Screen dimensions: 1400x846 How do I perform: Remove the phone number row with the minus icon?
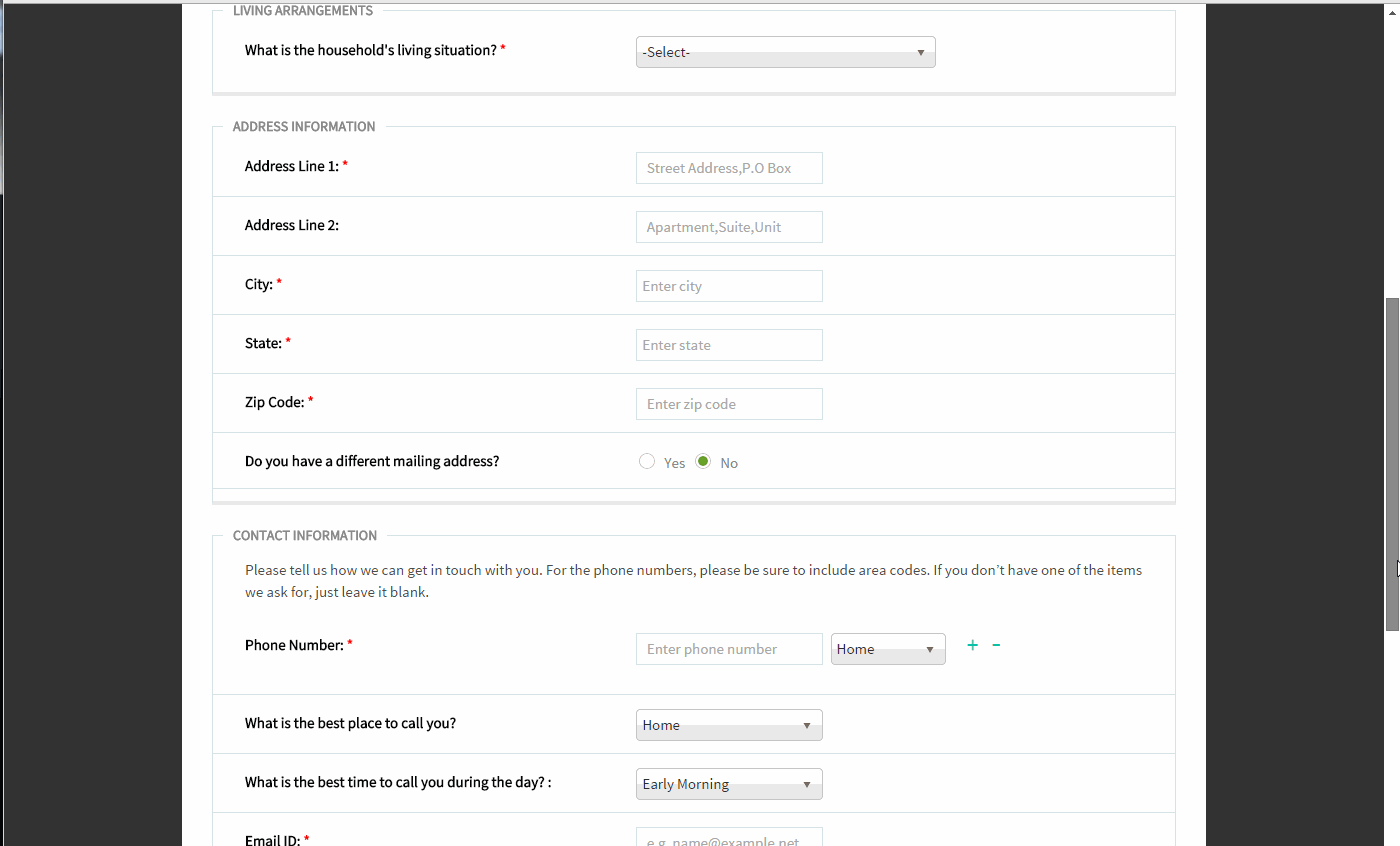996,645
